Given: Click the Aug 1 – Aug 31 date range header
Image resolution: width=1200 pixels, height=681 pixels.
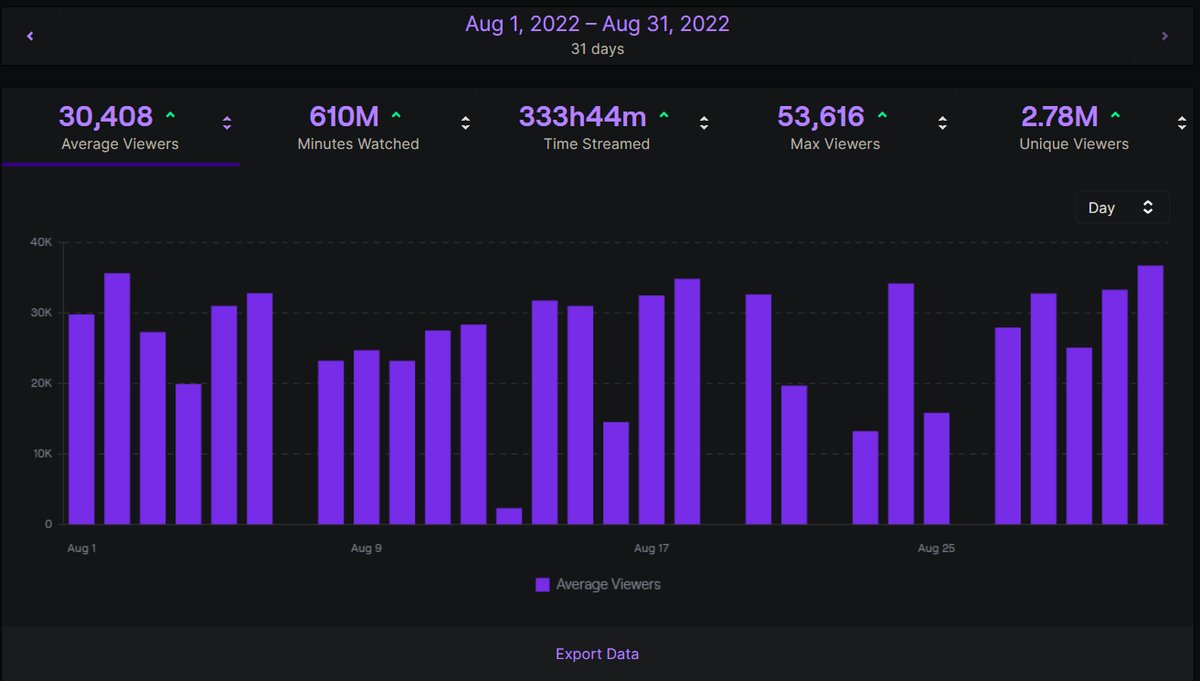Looking at the screenshot, I should click(597, 23).
